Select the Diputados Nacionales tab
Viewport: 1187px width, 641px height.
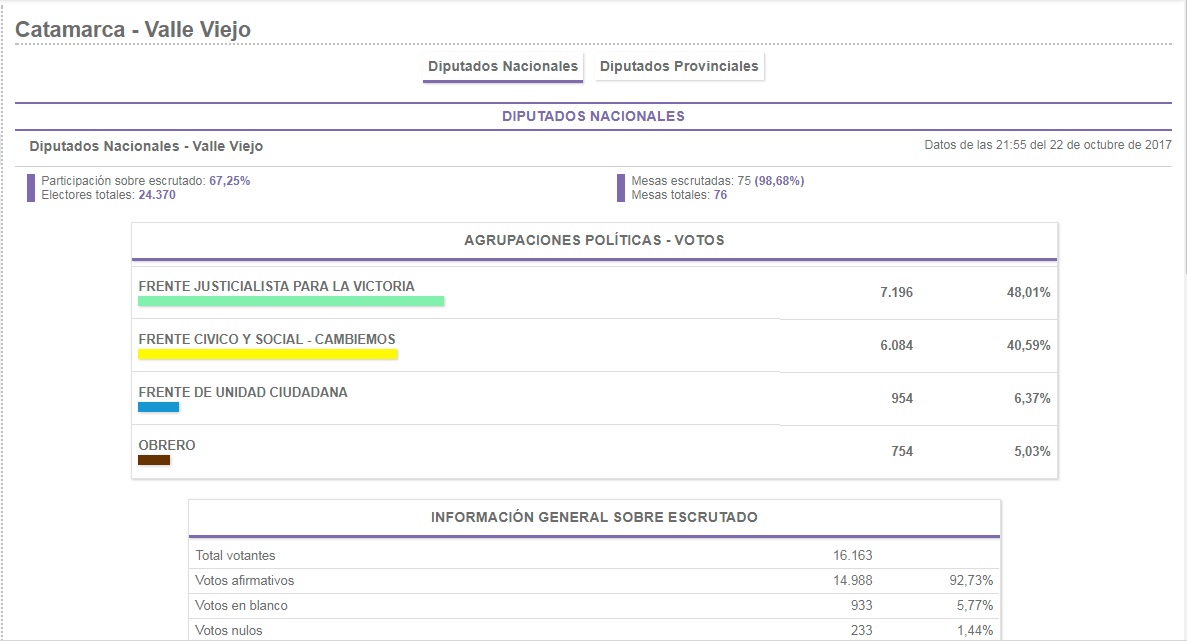503,67
